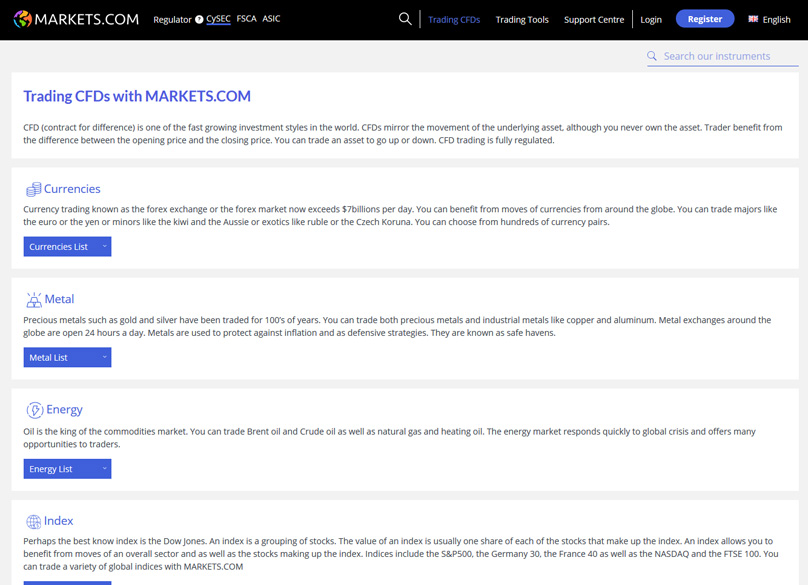Open the Support Centre menu item
The width and height of the screenshot is (808, 585).
(x=594, y=20)
